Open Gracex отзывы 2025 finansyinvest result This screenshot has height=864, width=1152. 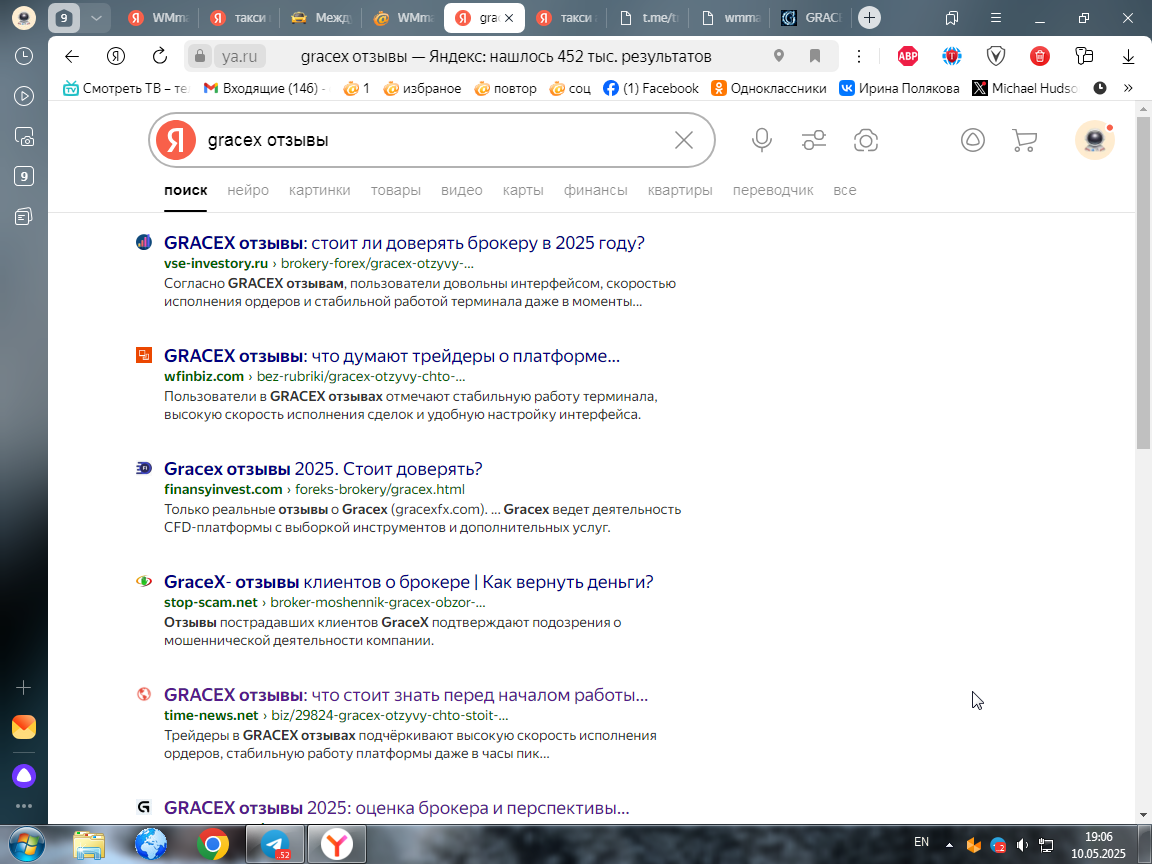tap(323, 469)
